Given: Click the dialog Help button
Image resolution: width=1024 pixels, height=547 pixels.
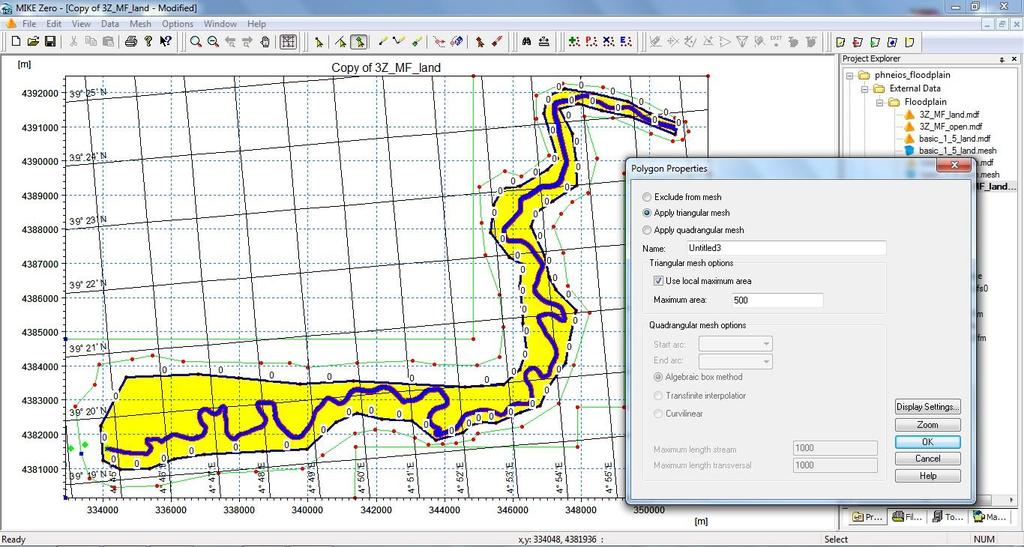Looking at the screenshot, I should [x=927, y=476].
